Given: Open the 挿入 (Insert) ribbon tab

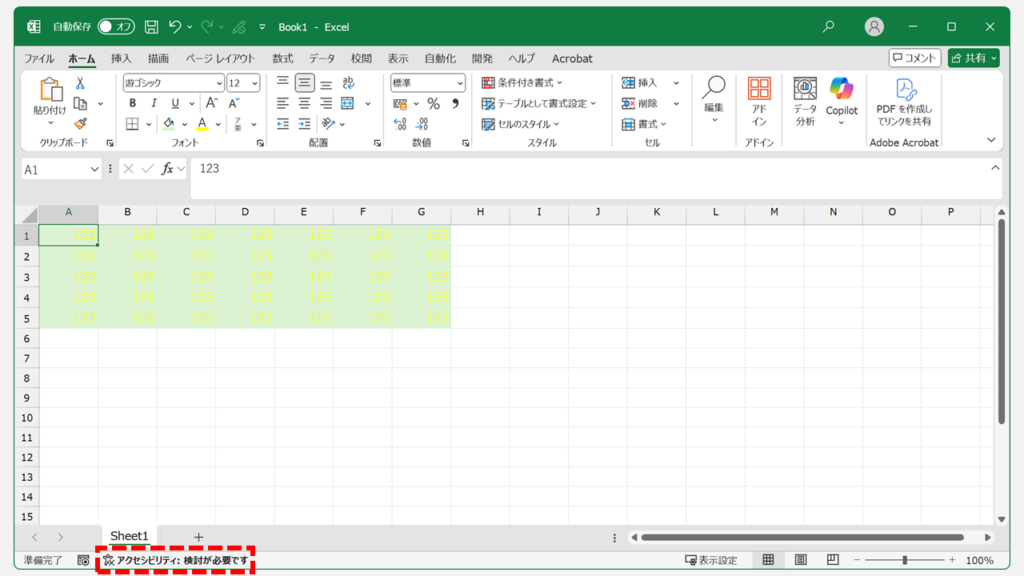Looking at the screenshot, I should coord(121,59).
